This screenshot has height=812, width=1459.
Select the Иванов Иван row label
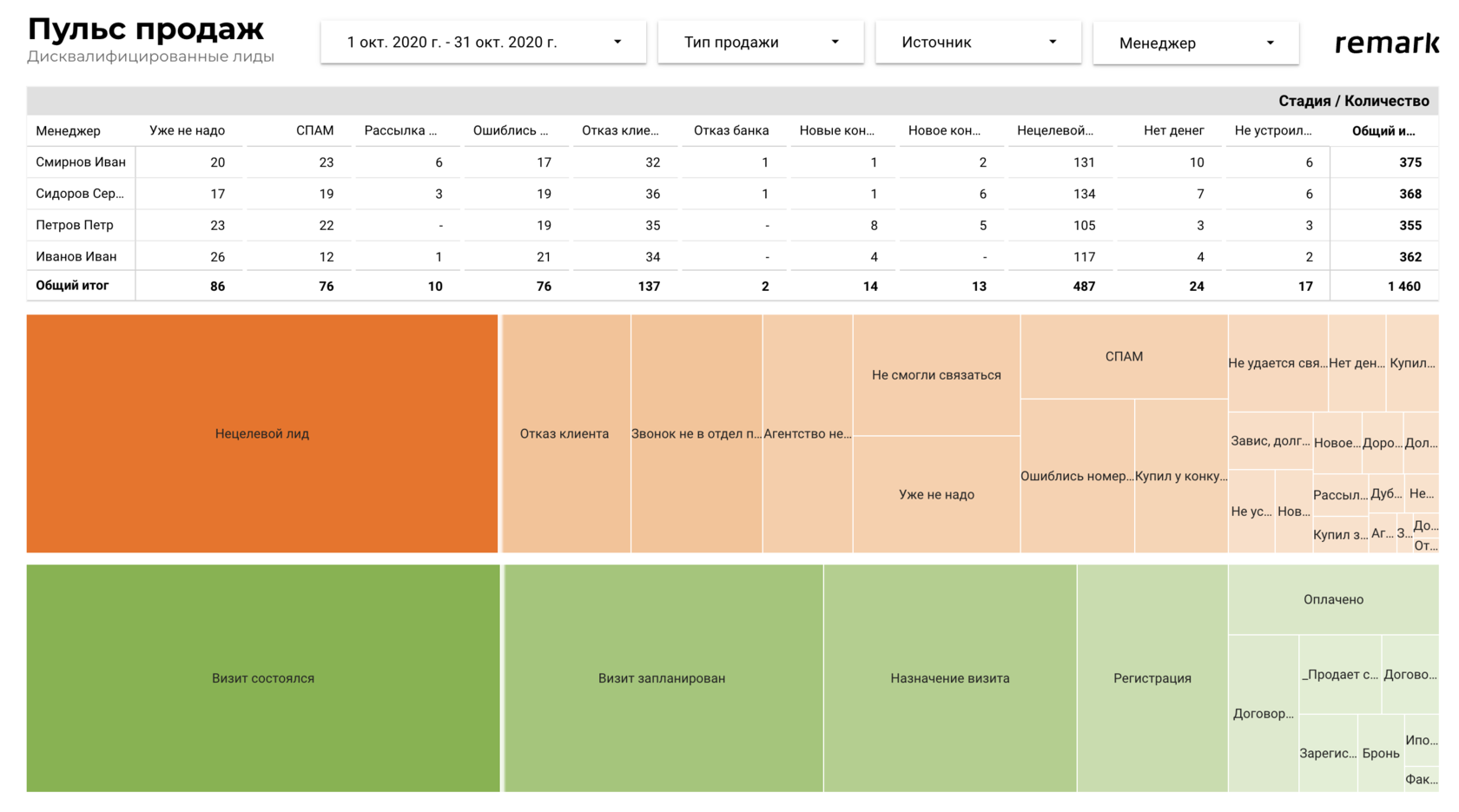point(76,256)
